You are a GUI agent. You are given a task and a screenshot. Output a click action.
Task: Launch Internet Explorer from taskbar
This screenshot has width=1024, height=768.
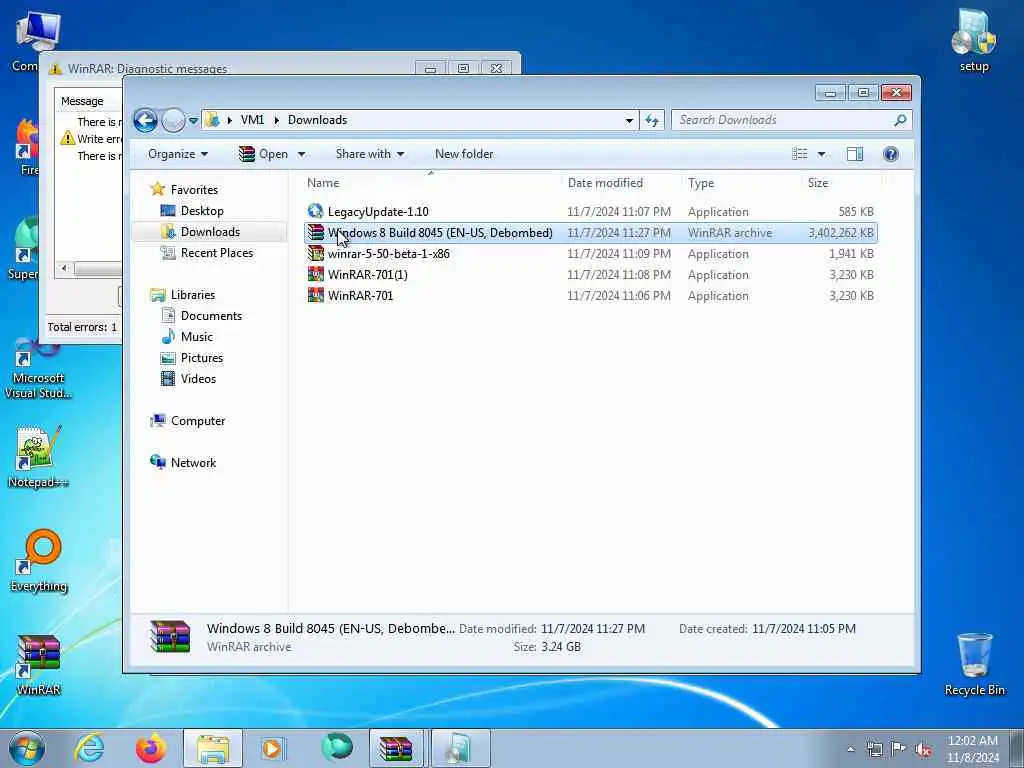(88, 748)
